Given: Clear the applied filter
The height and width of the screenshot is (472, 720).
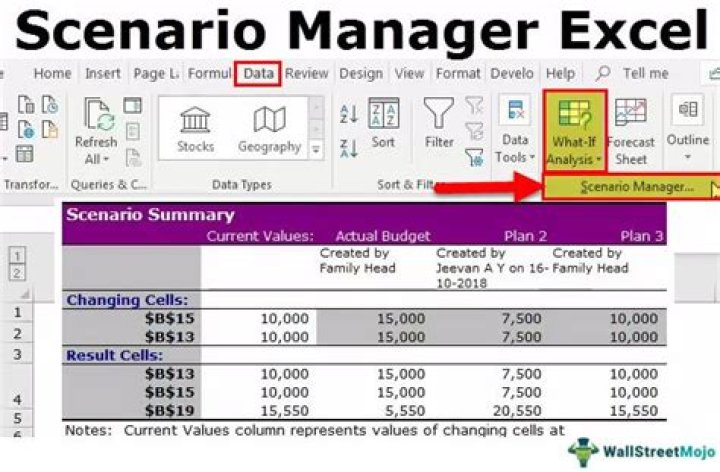Looking at the screenshot, I should click(x=474, y=105).
